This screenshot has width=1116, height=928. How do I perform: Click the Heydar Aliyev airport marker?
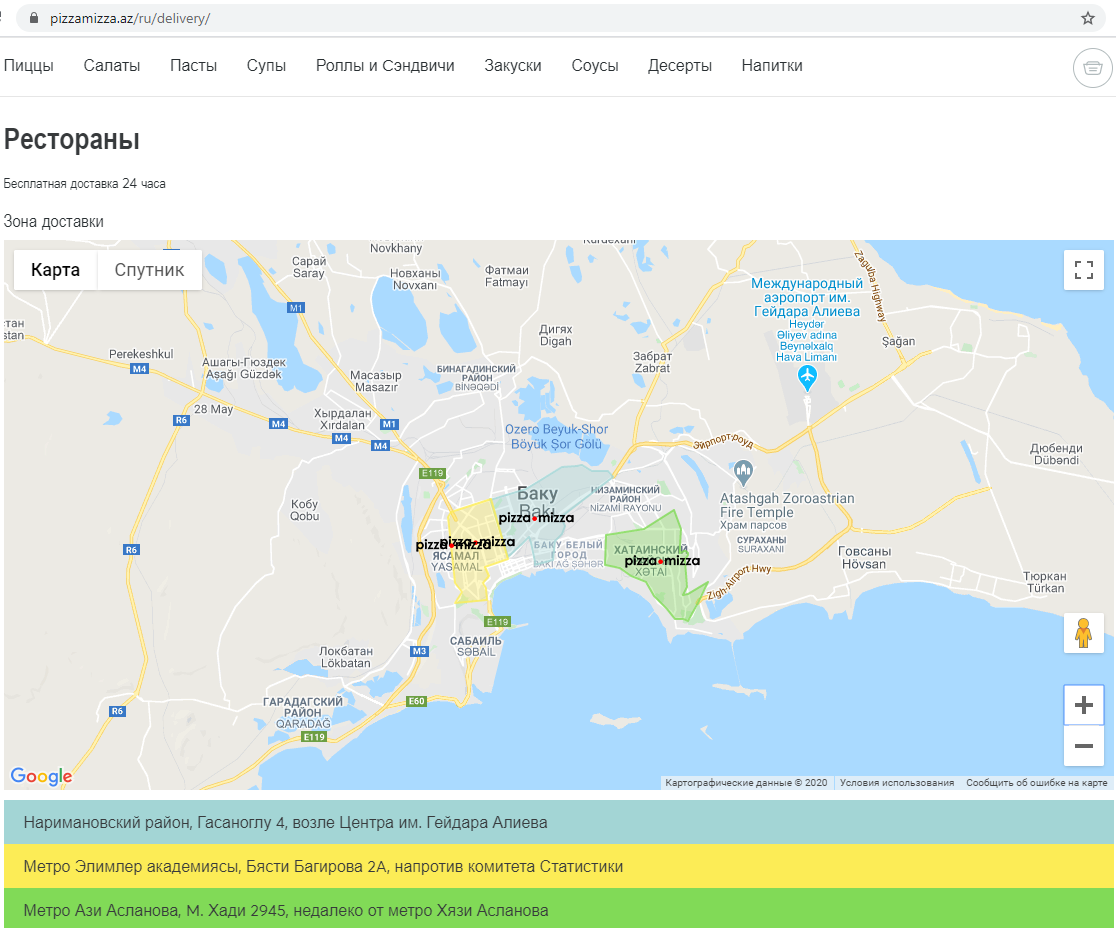point(807,376)
